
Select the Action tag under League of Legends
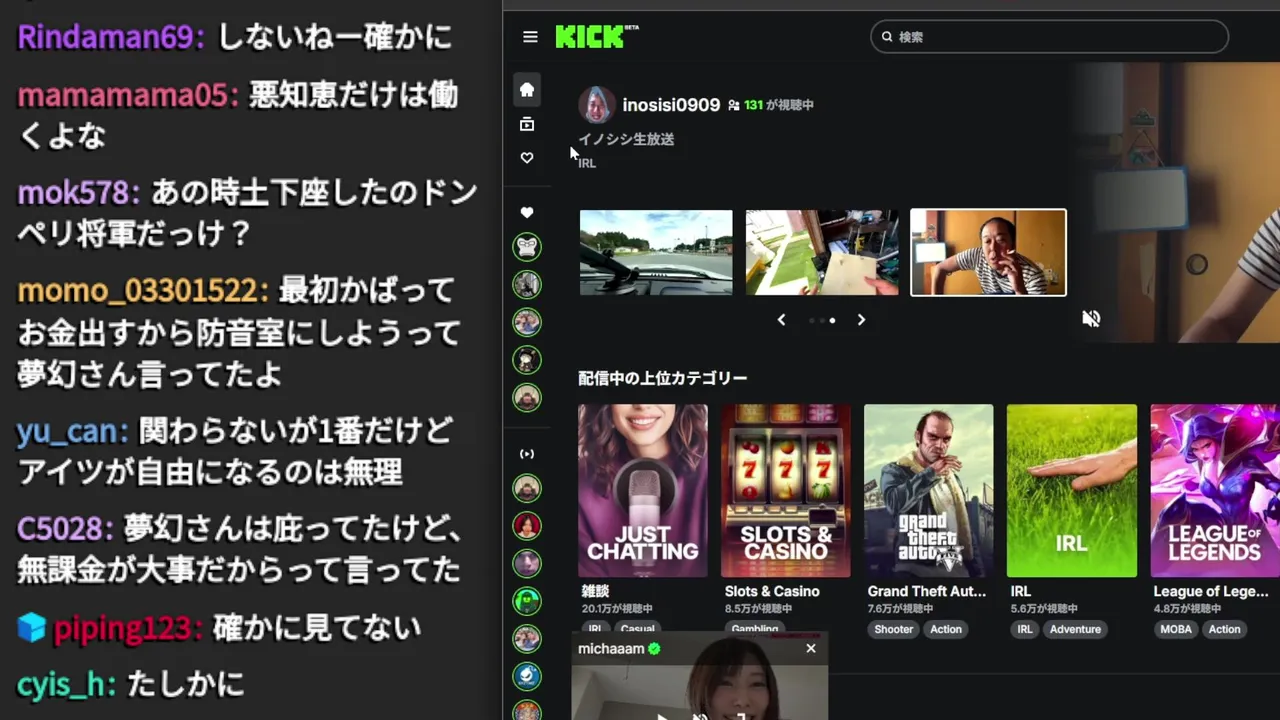tap(1224, 629)
